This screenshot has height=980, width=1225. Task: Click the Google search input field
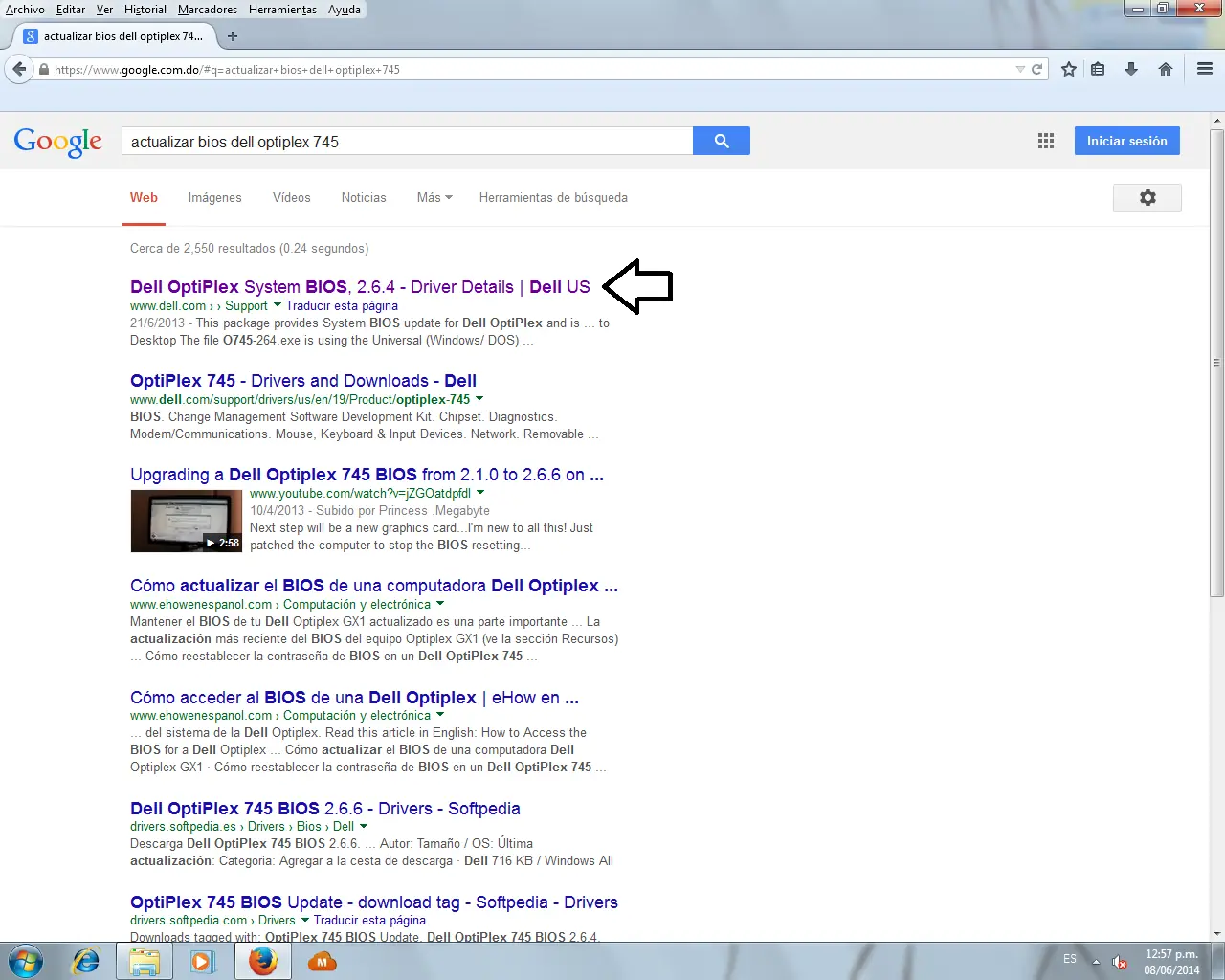pos(407,141)
